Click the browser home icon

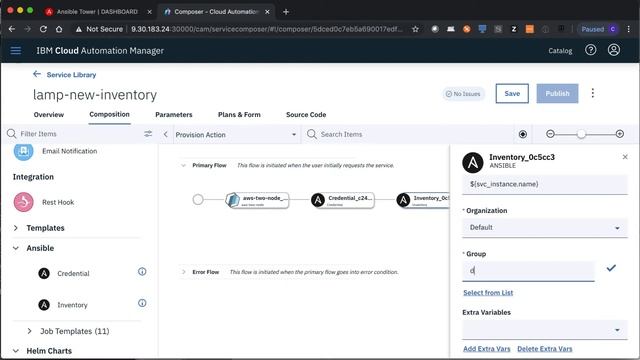pyautogui.click(x=59, y=29)
